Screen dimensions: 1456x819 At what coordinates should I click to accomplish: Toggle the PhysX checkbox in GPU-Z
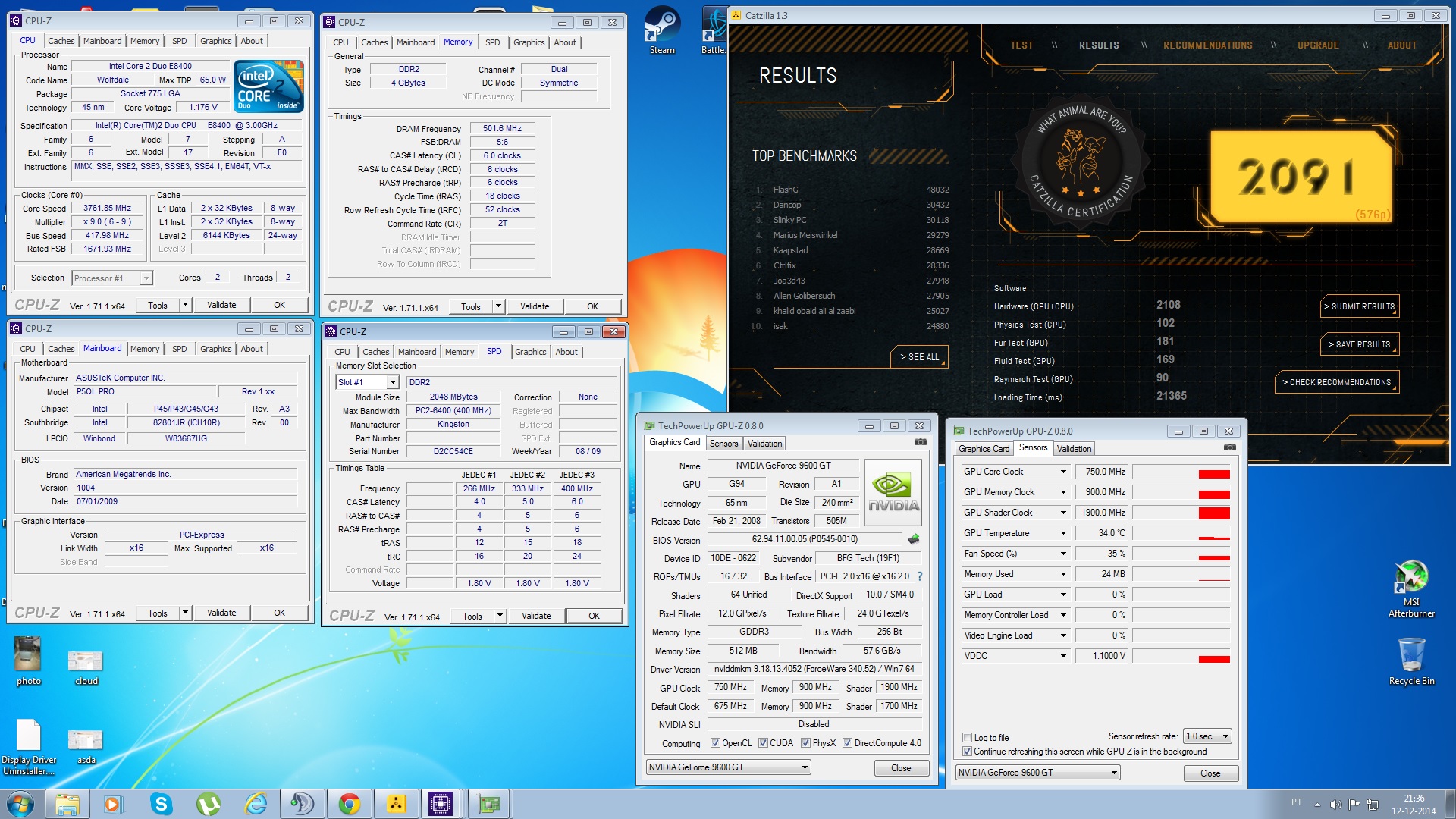click(x=805, y=743)
